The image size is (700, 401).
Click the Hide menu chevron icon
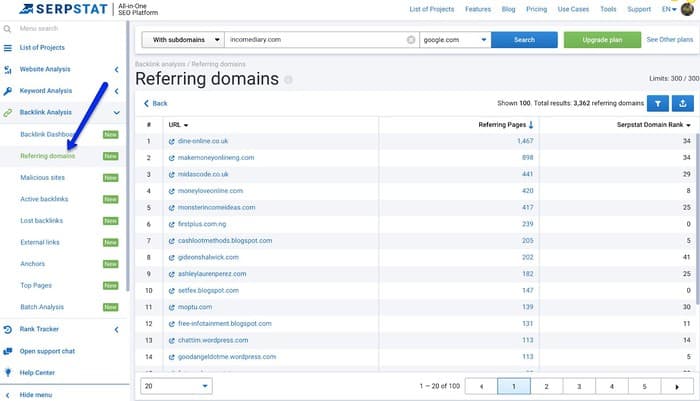click(x=8, y=395)
